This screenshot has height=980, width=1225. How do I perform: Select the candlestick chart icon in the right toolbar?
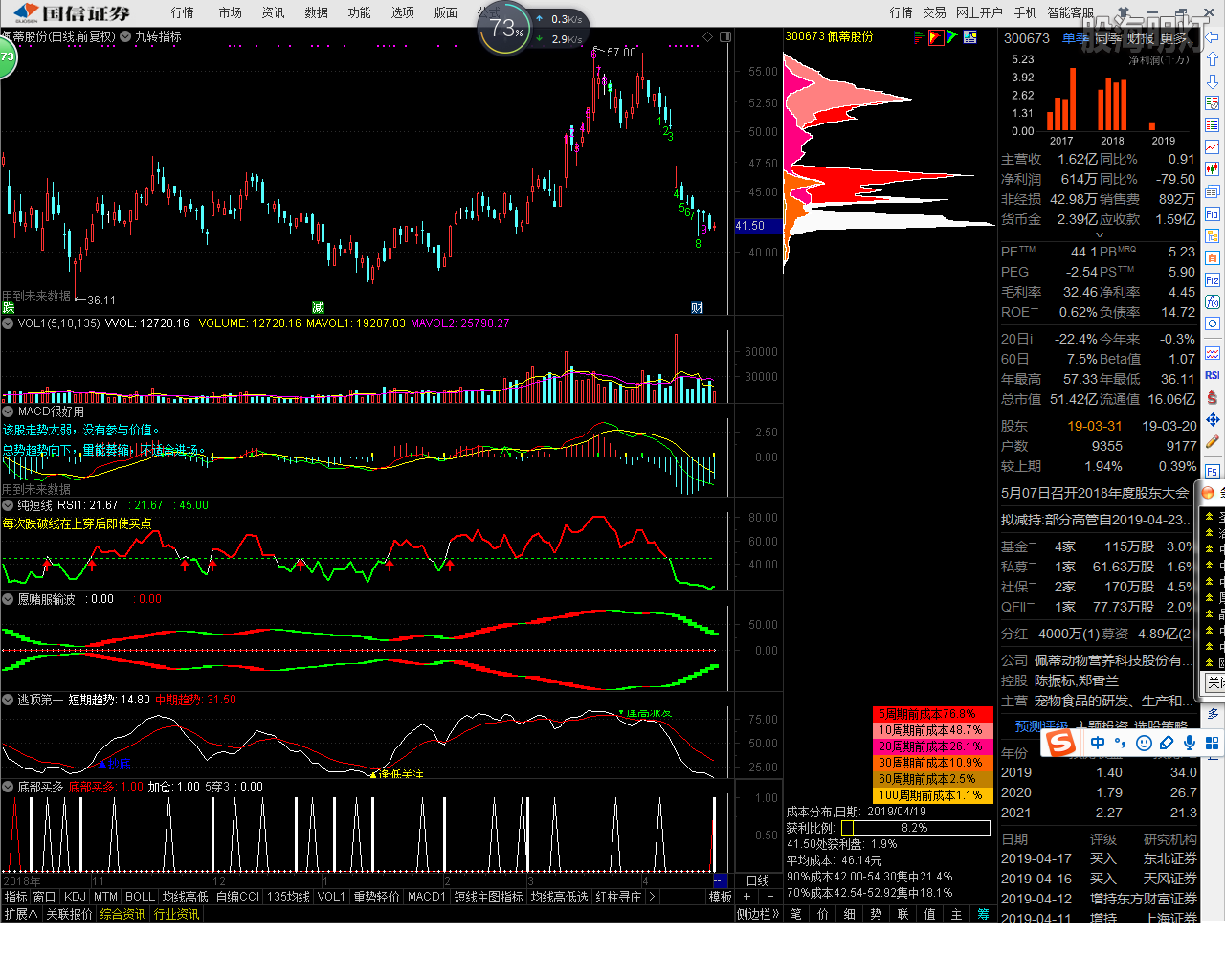pos(1213,169)
